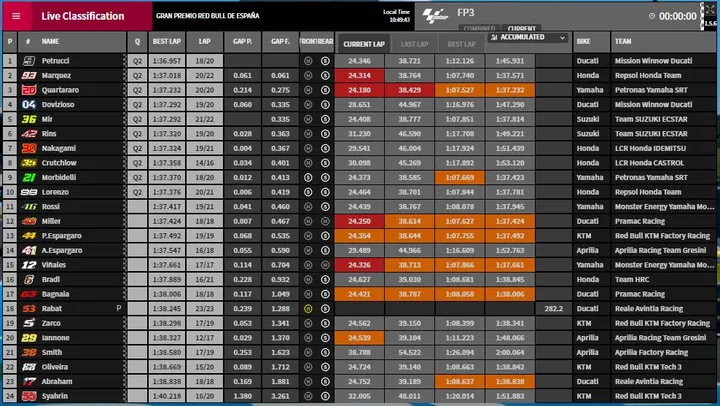The width and height of the screenshot is (720, 406).
Task: Select rider name Dovizioso
Action: pos(58,104)
